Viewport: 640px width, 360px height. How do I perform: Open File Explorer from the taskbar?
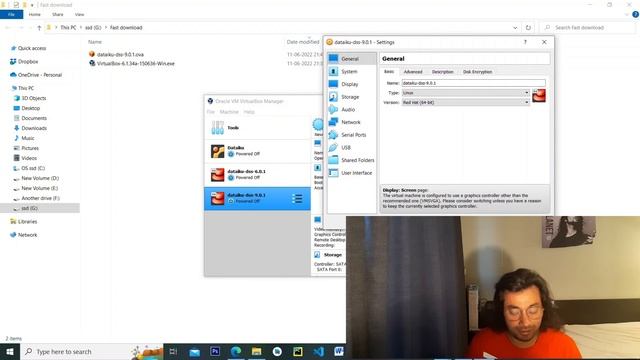point(256,351)
